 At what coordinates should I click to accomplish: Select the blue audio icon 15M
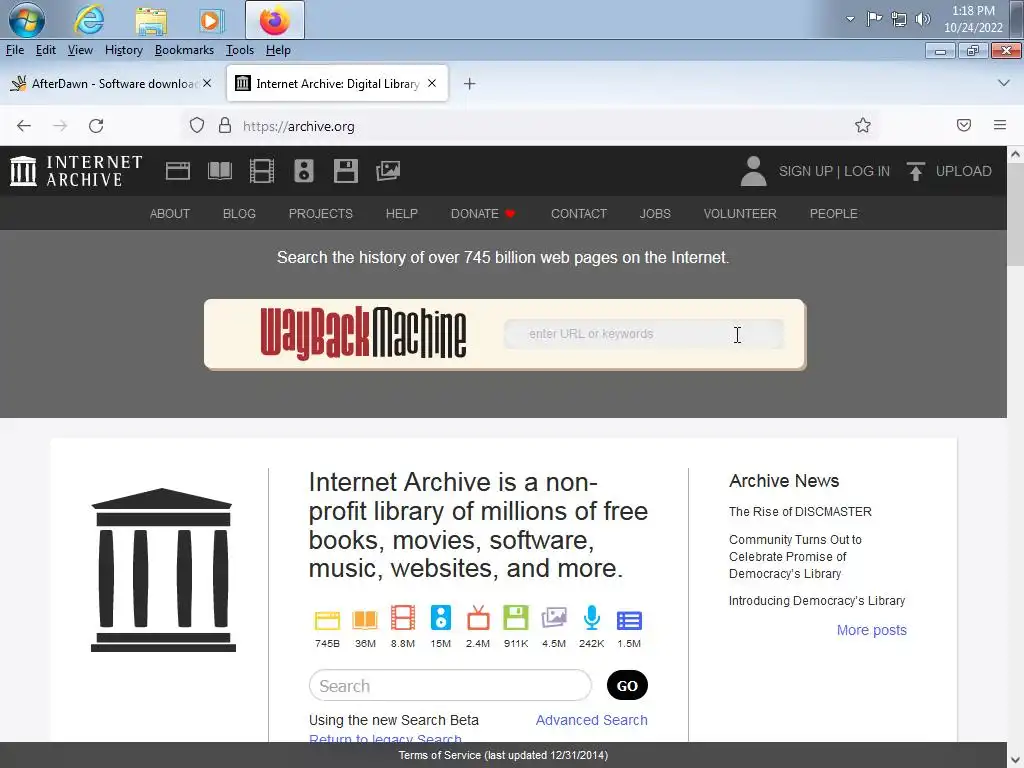[x=441, y=618]
